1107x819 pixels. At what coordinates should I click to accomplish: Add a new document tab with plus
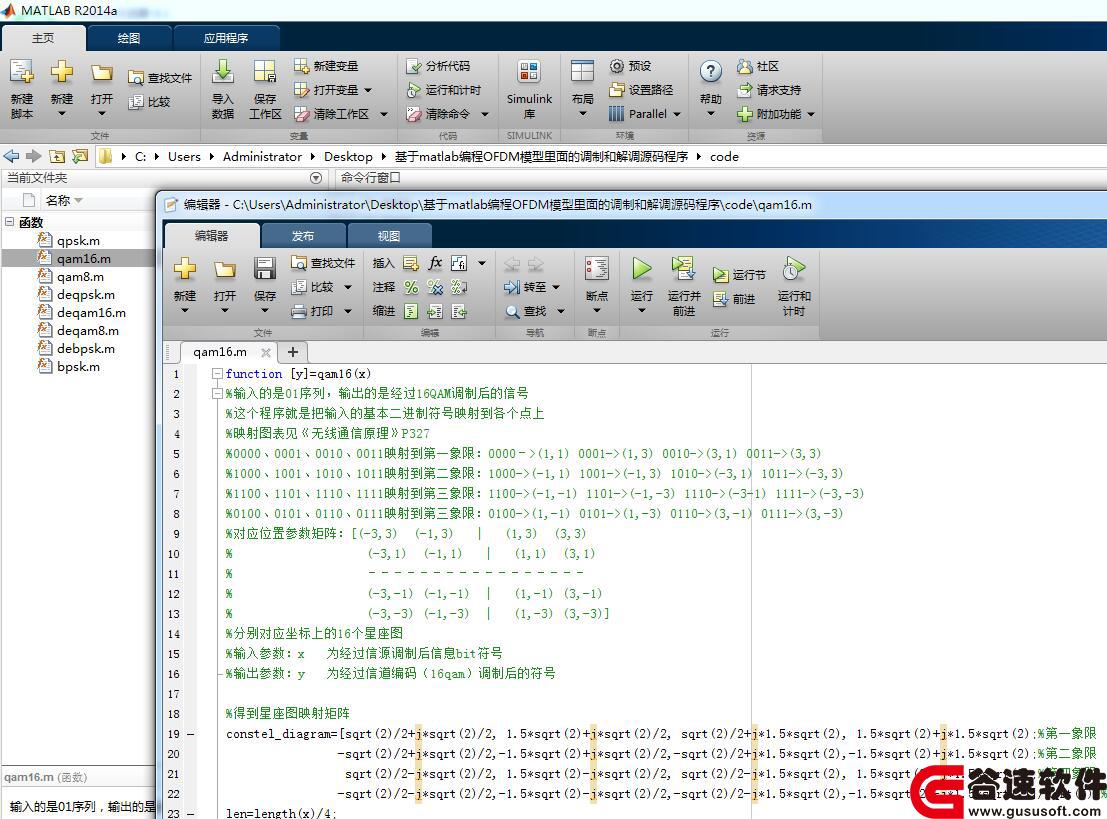click(x=293, y=352)
